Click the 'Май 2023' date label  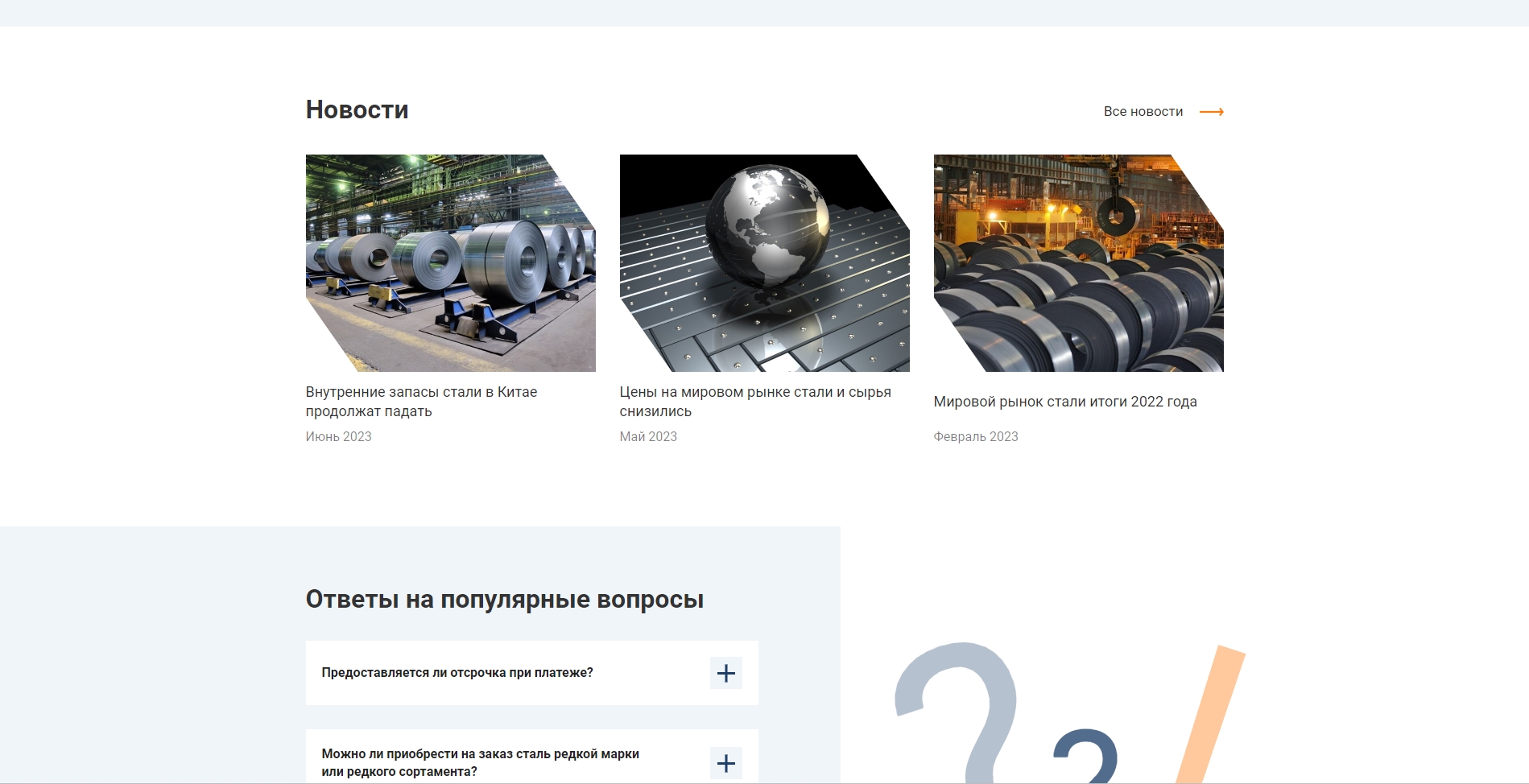click(x=648, y=436)
